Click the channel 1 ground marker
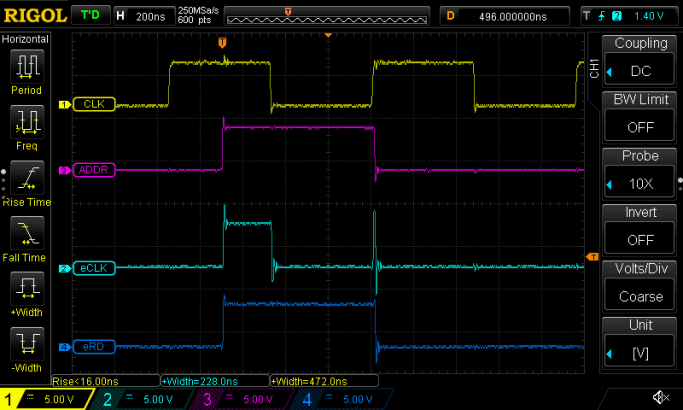This screenshot has height=410, width=683. tap(64, 105)
